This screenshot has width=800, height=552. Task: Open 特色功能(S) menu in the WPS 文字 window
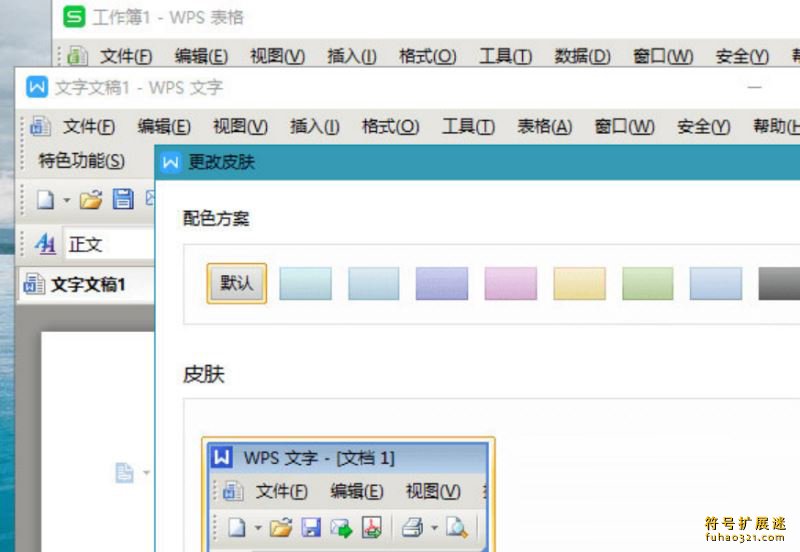(81, 161)
